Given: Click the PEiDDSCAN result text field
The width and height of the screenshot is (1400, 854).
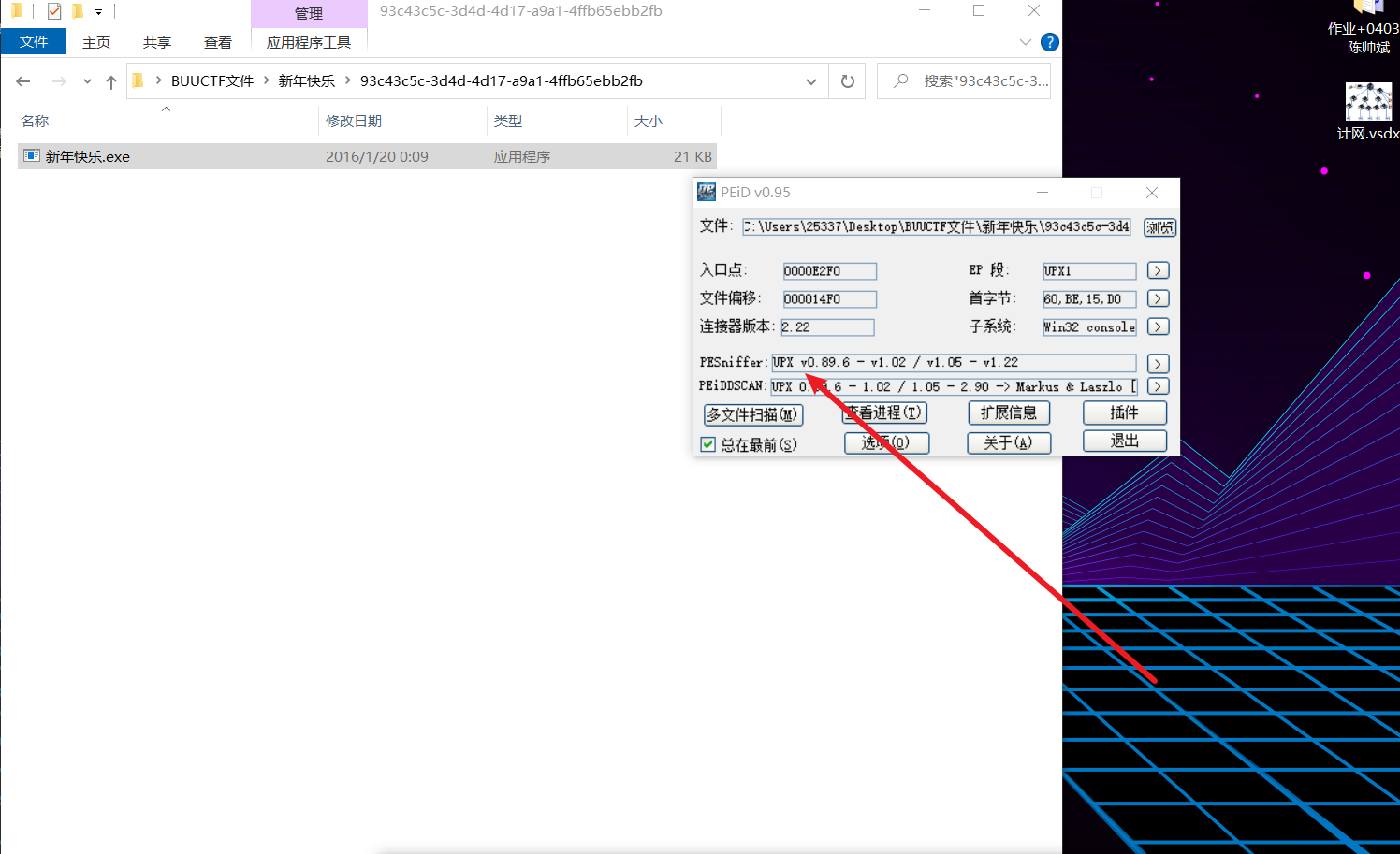Looking at the screenshot, I should coord(955,386).
